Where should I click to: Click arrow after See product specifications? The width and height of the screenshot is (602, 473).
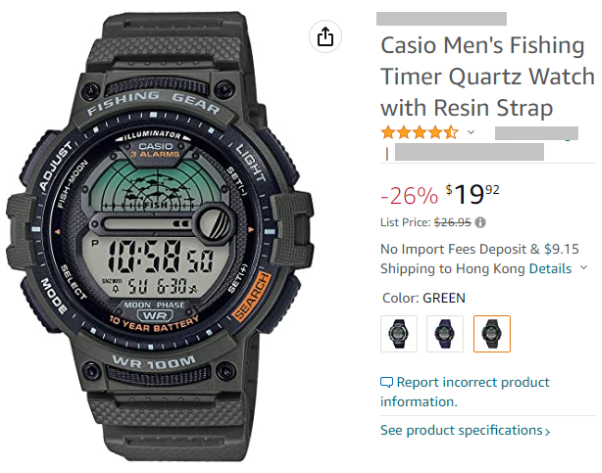pos(547,432)
